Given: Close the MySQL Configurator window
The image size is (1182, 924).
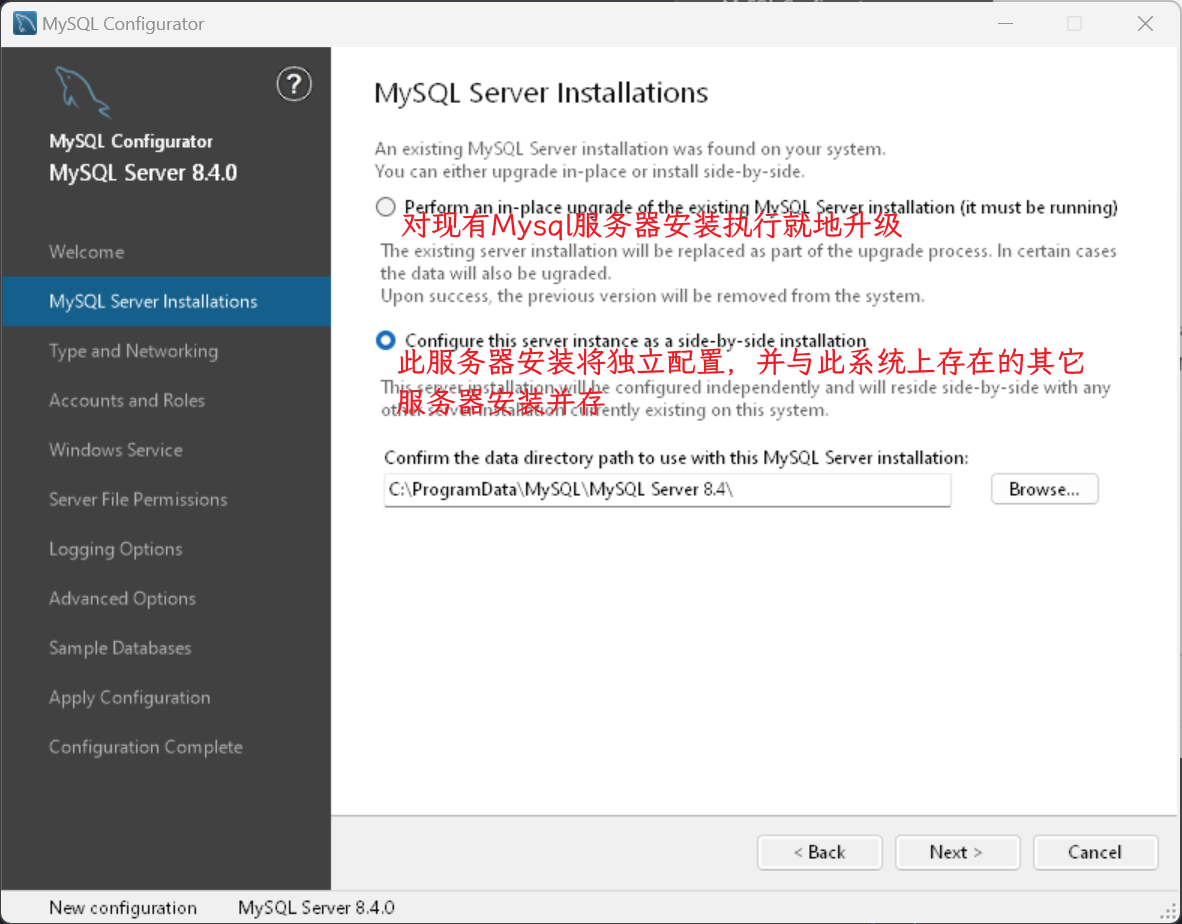Looking at the screenshot, I should pyautogui.click(x=1145, y=23).
